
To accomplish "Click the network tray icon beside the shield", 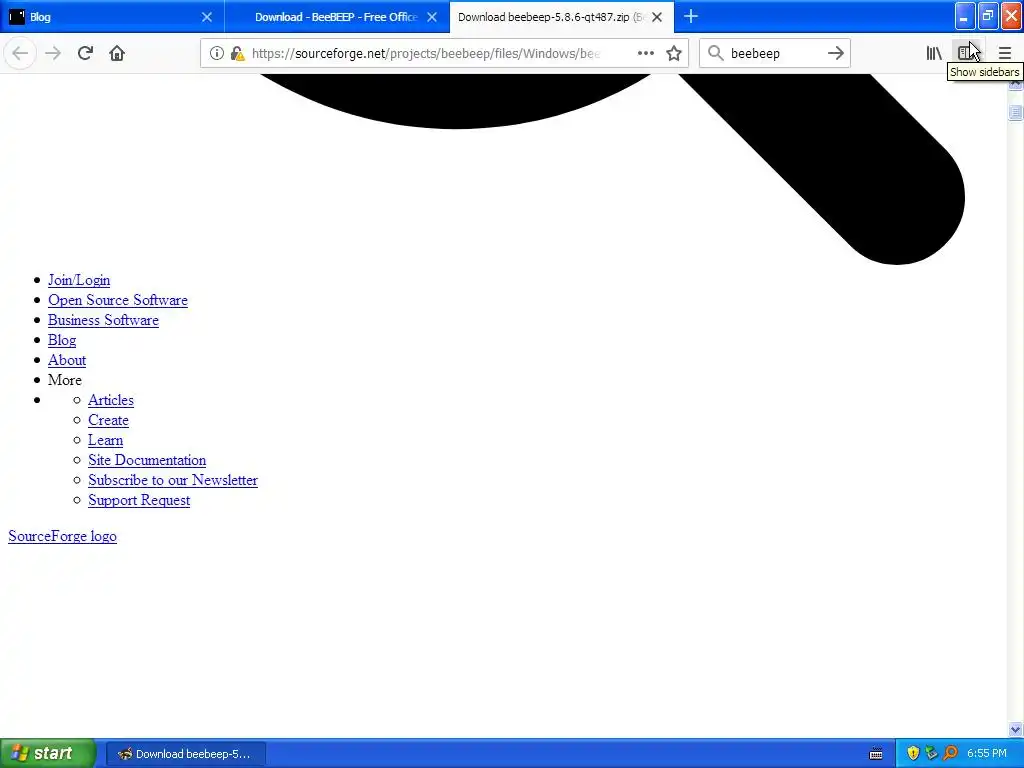I will 931,754.
